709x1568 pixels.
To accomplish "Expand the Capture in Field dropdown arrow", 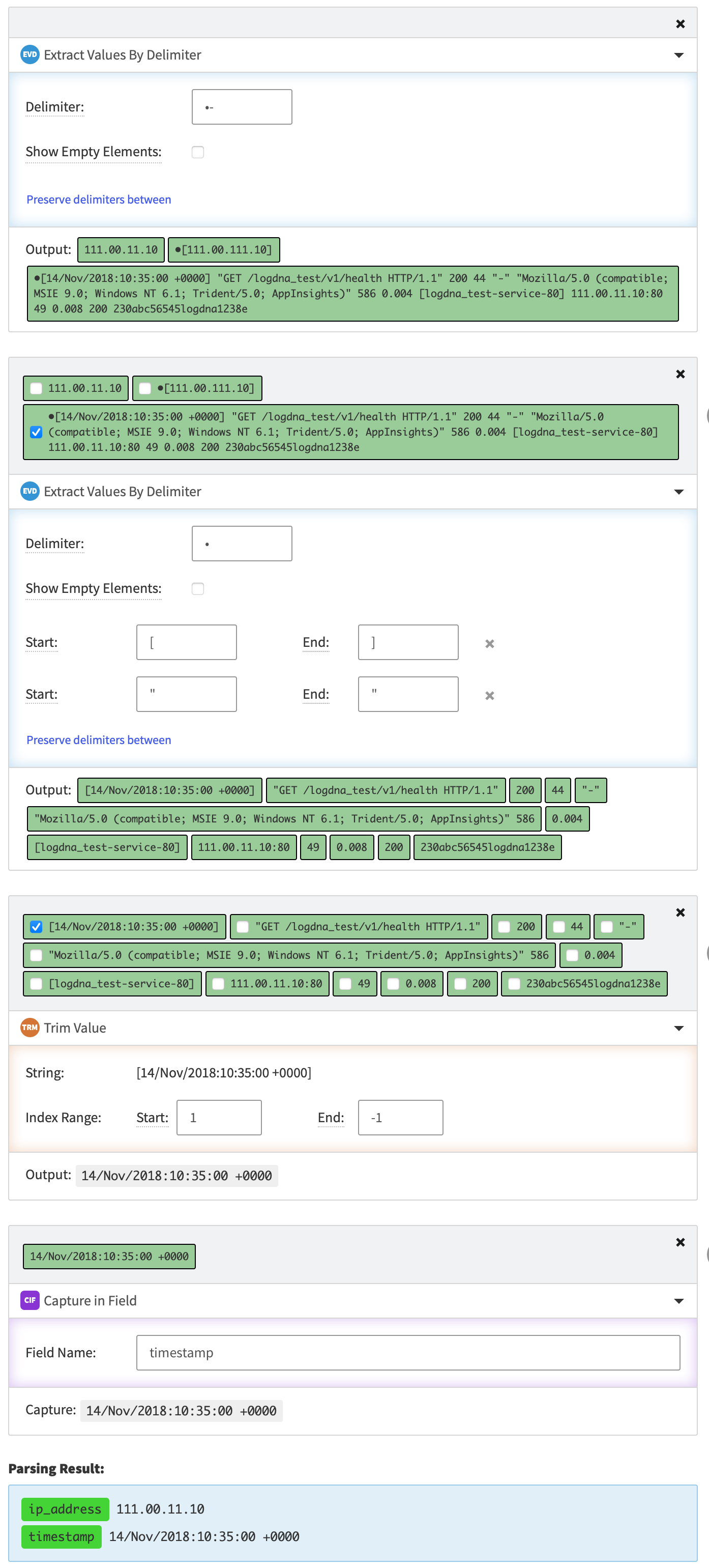I will coord(679,1301).
